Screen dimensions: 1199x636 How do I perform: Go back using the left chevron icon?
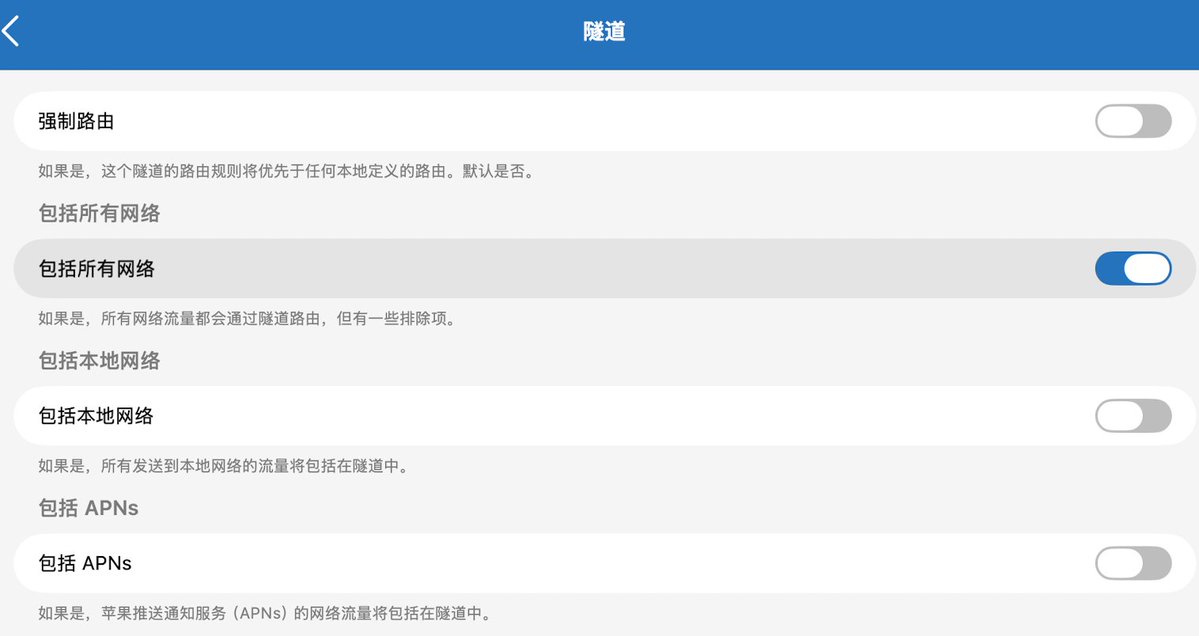pos(11,31)
